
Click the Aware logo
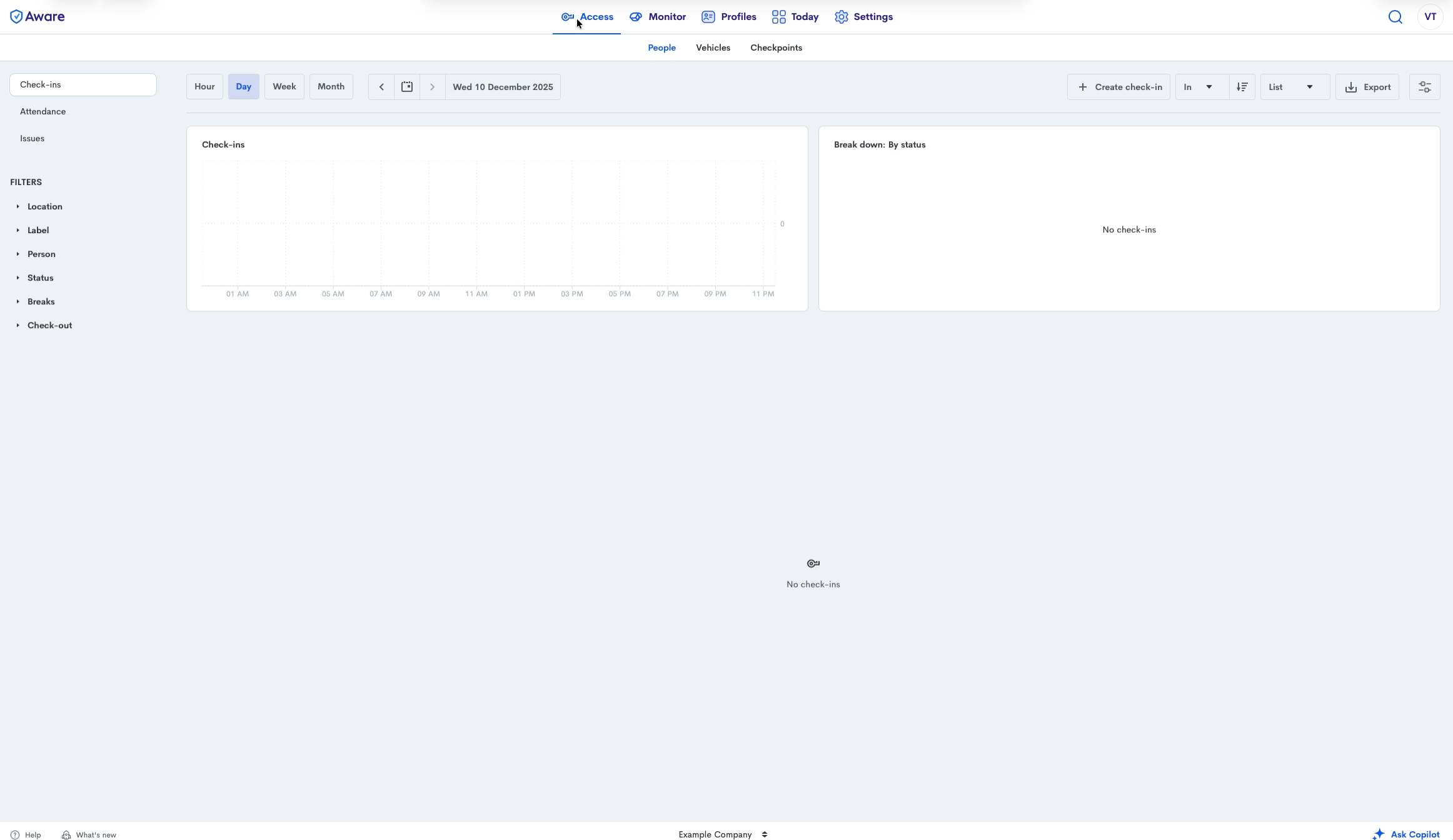point(38,17)
